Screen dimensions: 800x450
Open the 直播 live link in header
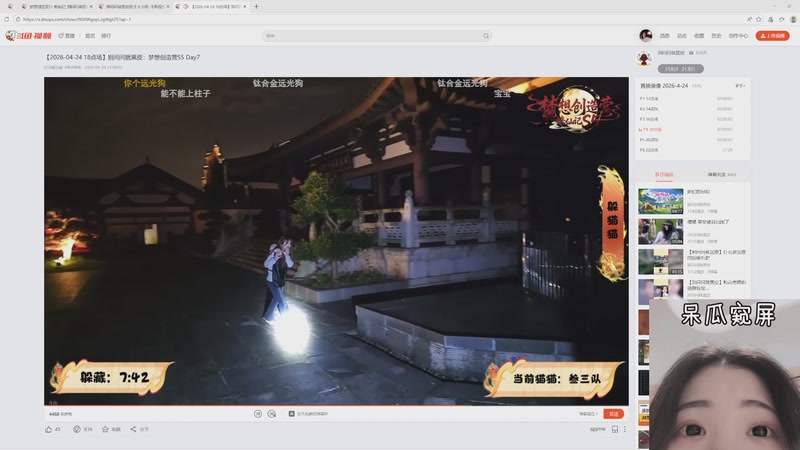pyautogui.click(x=67, y=36)
